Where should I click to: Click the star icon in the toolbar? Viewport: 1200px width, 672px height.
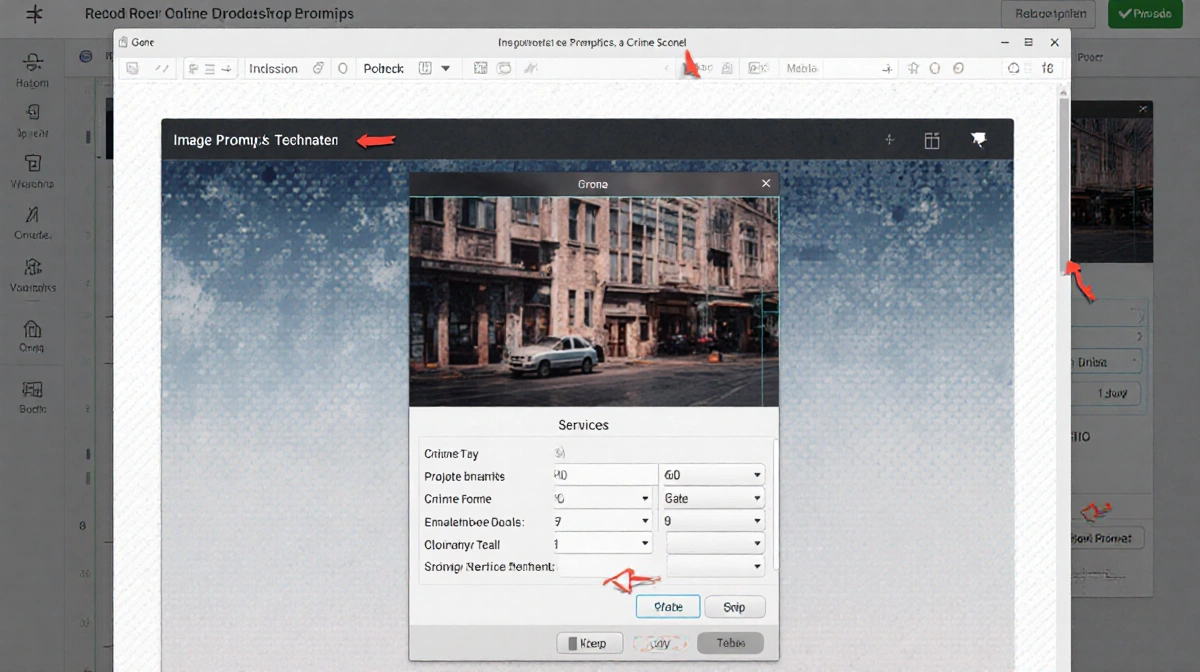pyautogui.click(x=912, y=68)
